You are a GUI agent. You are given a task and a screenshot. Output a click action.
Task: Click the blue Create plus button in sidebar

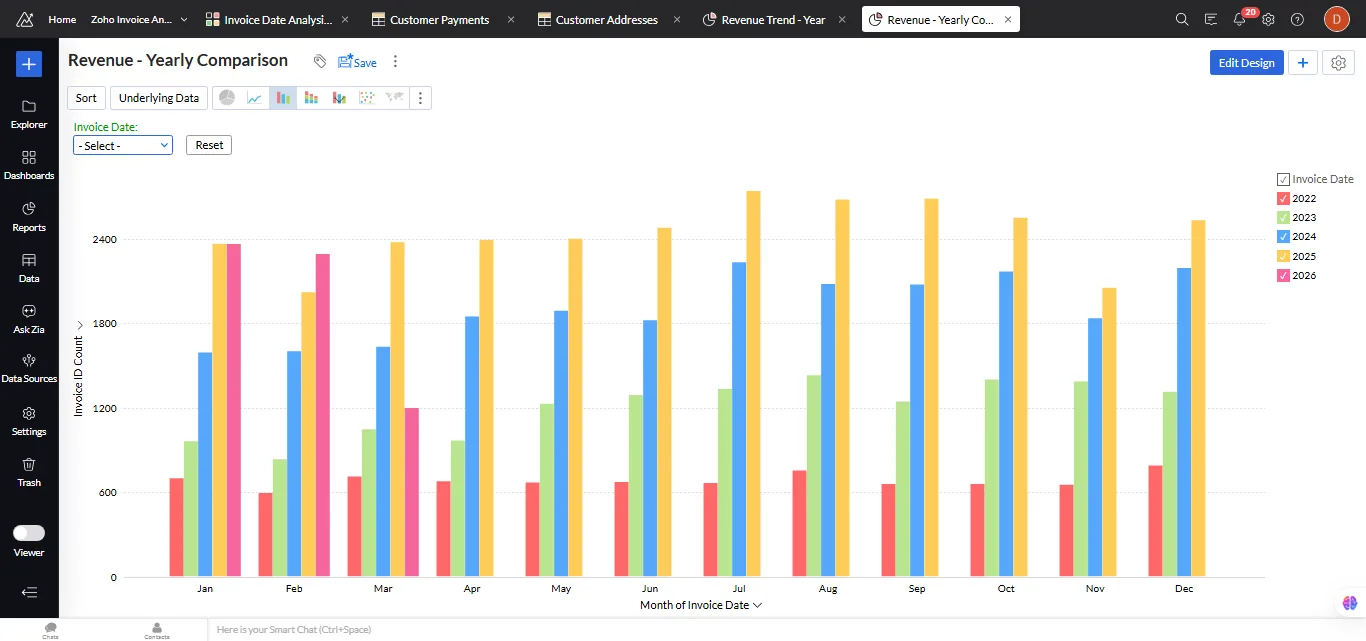pos(29,64)
